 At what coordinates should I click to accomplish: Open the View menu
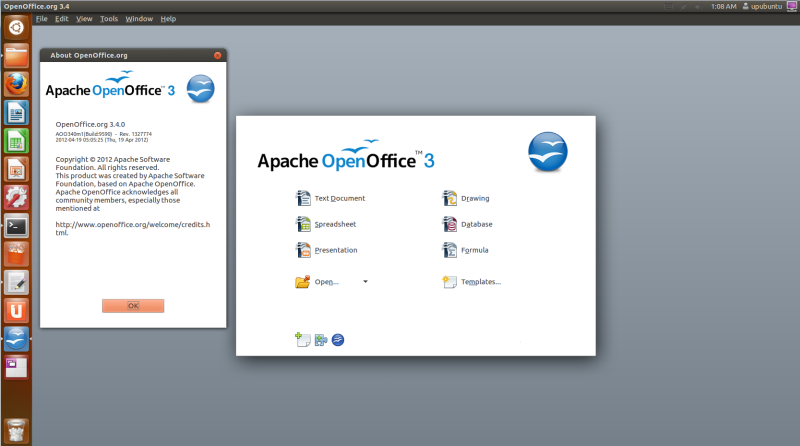(x=84, y=19)
